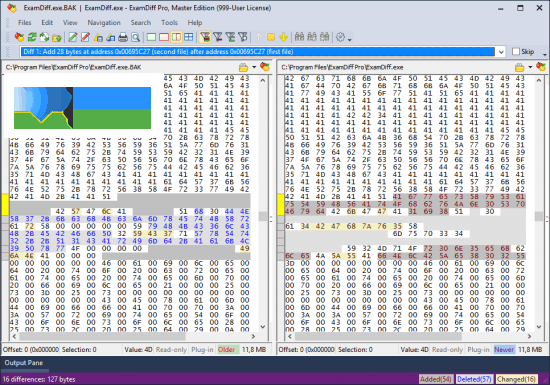This screenshot has height=385, width=550.
Task: Click the Compare files toolbar icon
Action: tap(19, 37)
